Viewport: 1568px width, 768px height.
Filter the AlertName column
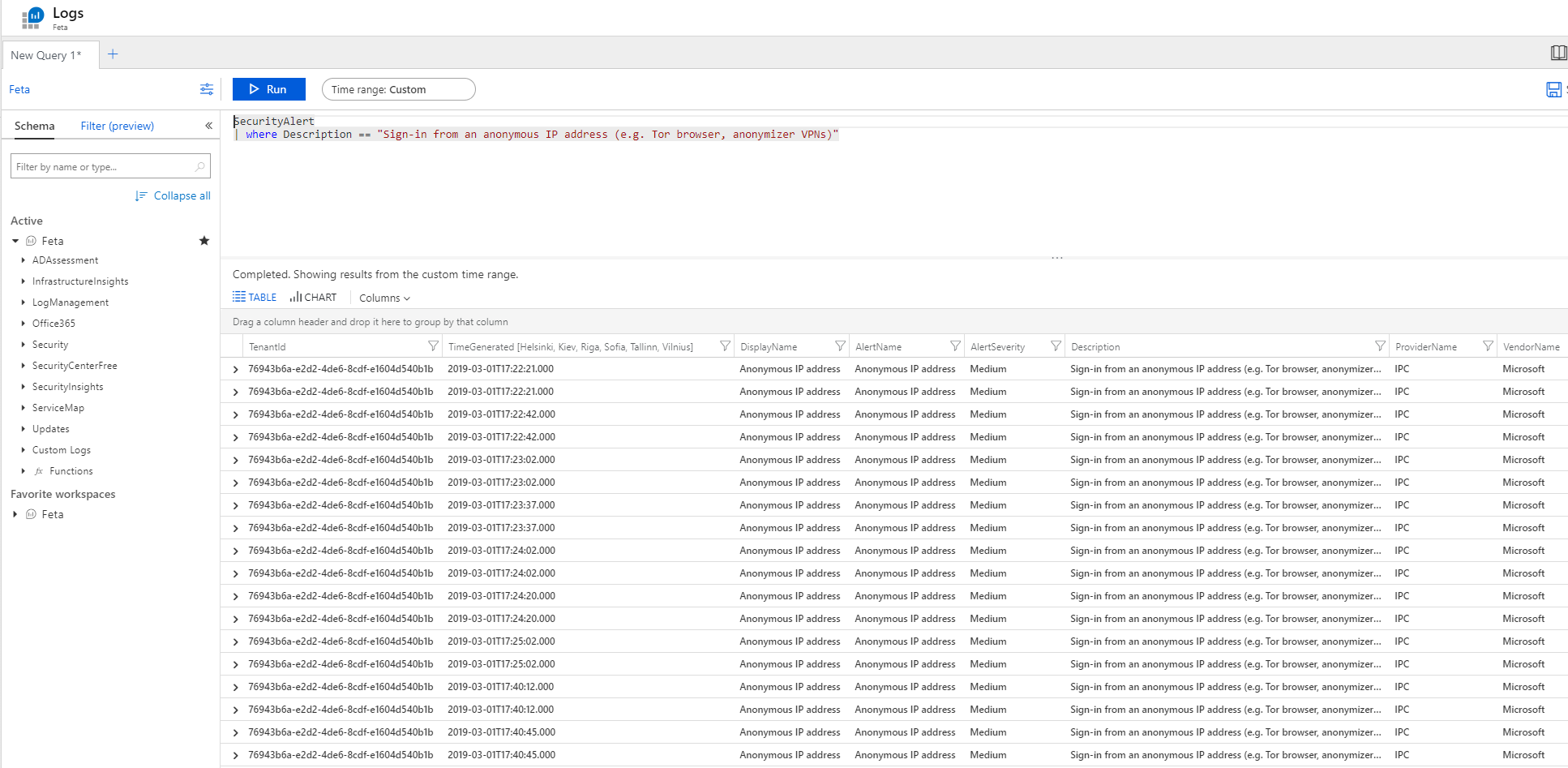tap(955, 346)
